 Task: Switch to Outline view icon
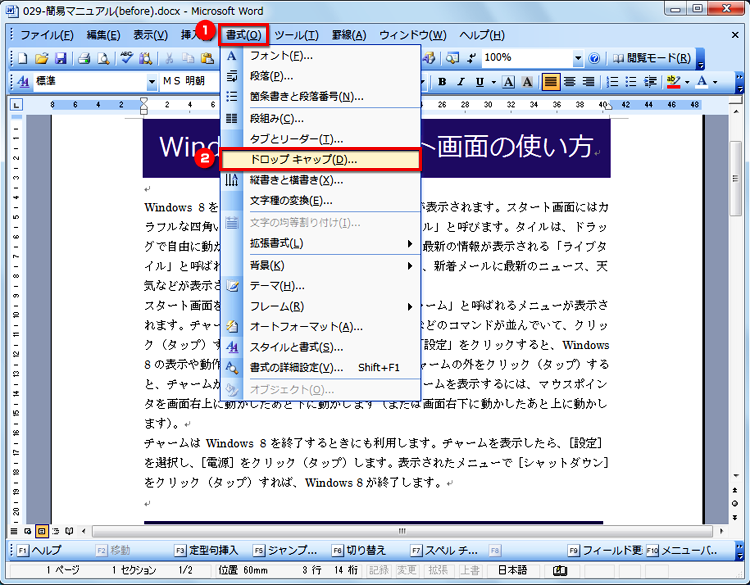[55, 531]
